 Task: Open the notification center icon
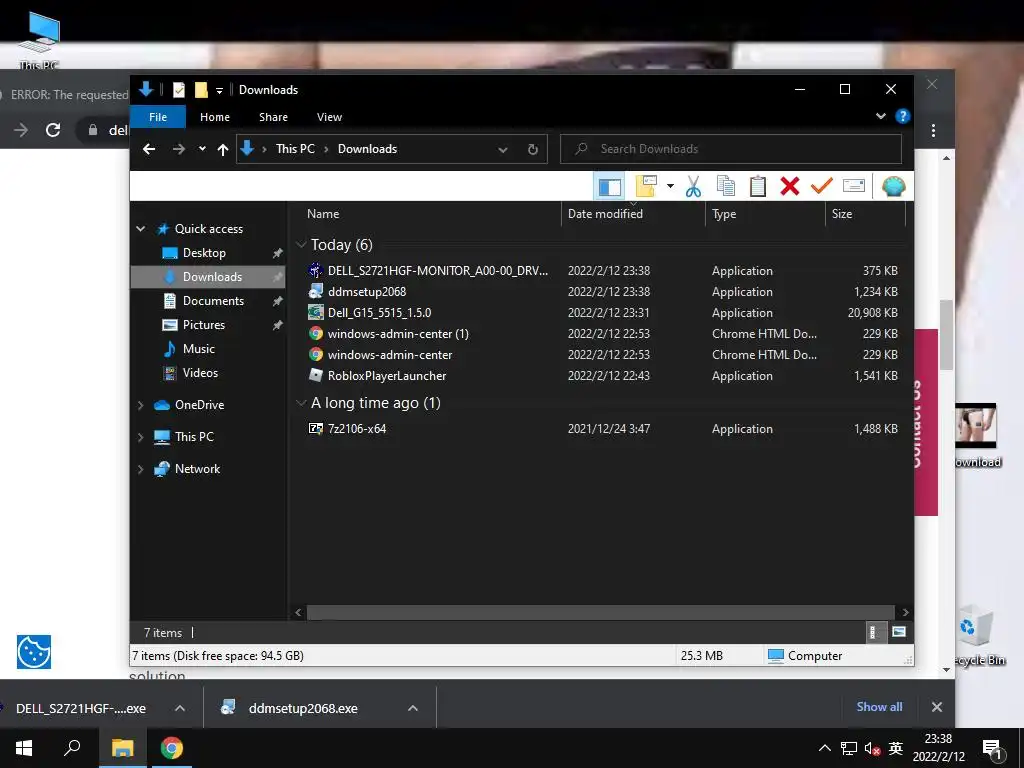tap(992, 749)
